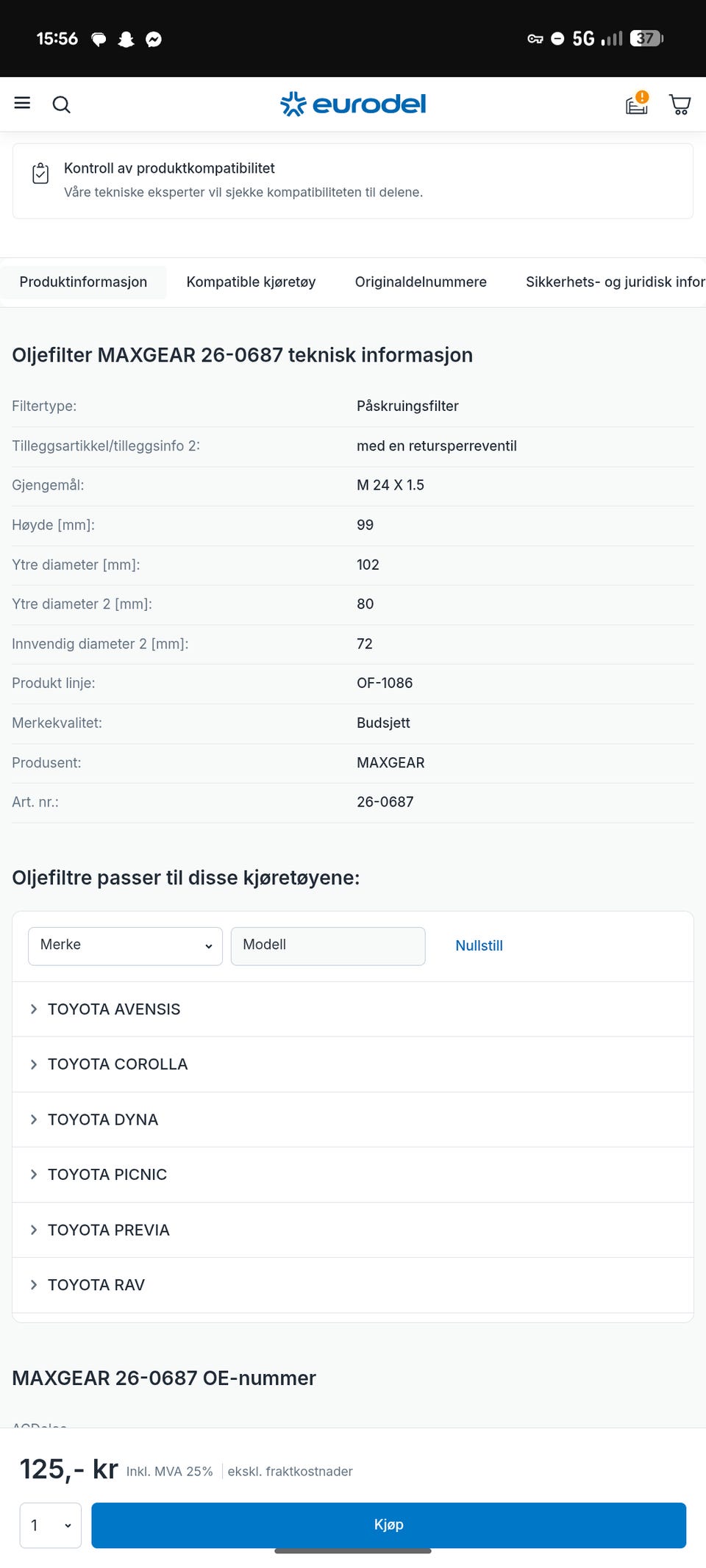Open the quantity selector dropdown
Screen dimensions: 706x1568
click(50, 1525)
